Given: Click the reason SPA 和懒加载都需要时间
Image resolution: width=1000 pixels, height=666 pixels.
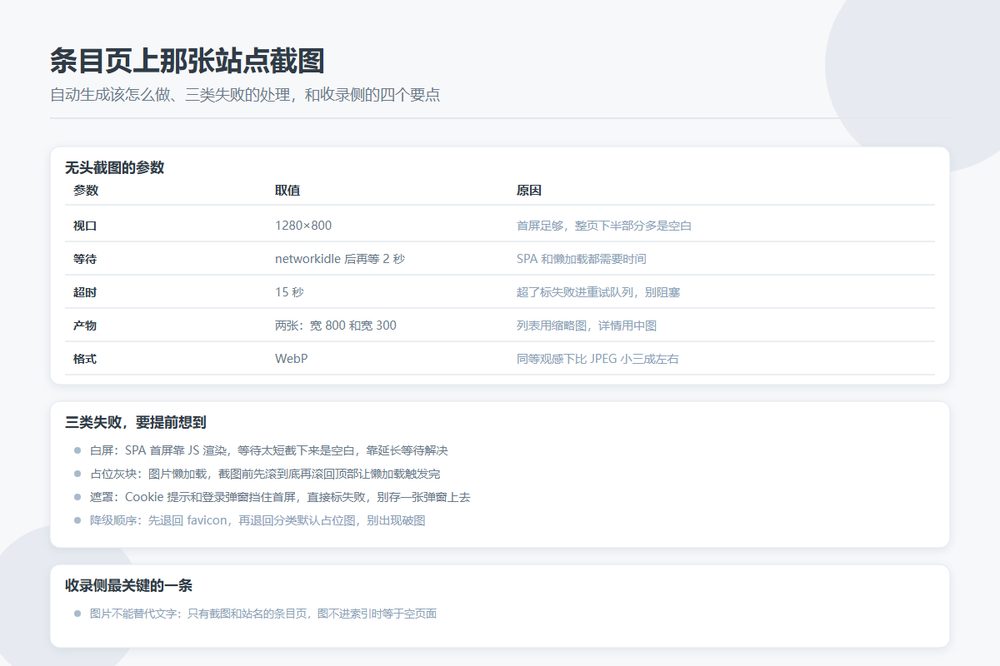Looking at the screenshot, I should click(x=582, y=259).
